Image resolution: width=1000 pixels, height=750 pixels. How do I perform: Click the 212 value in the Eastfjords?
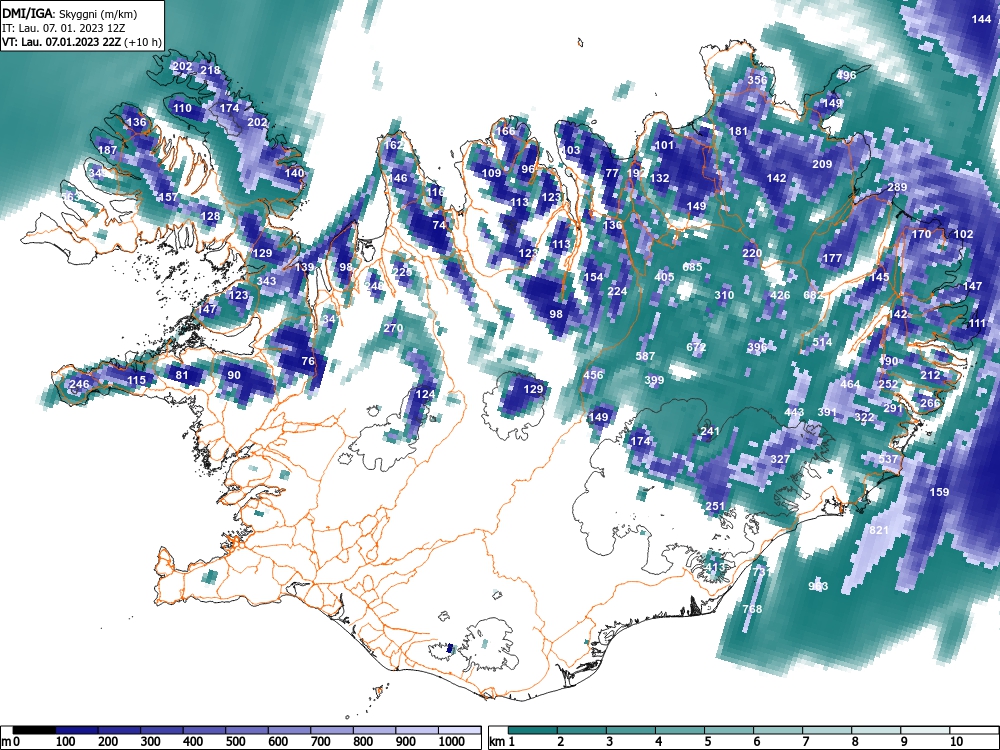coord(930,375)
